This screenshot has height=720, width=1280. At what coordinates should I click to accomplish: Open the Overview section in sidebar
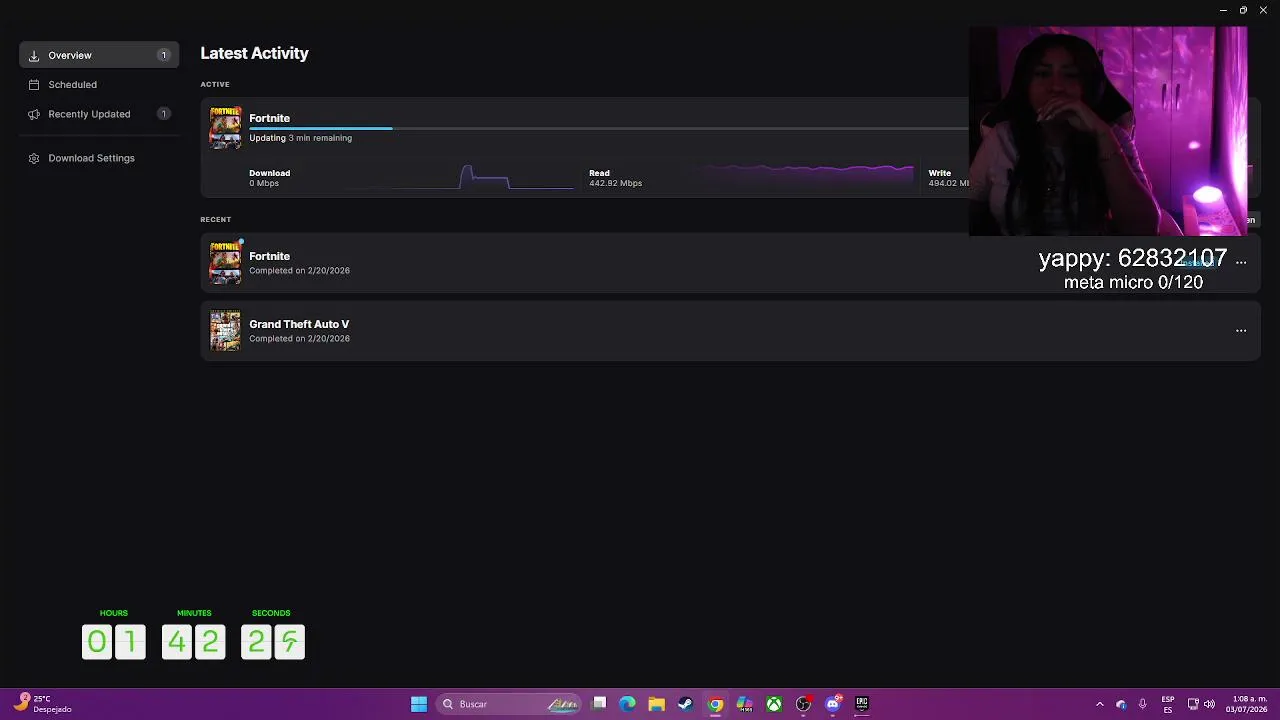click(99, 55)
